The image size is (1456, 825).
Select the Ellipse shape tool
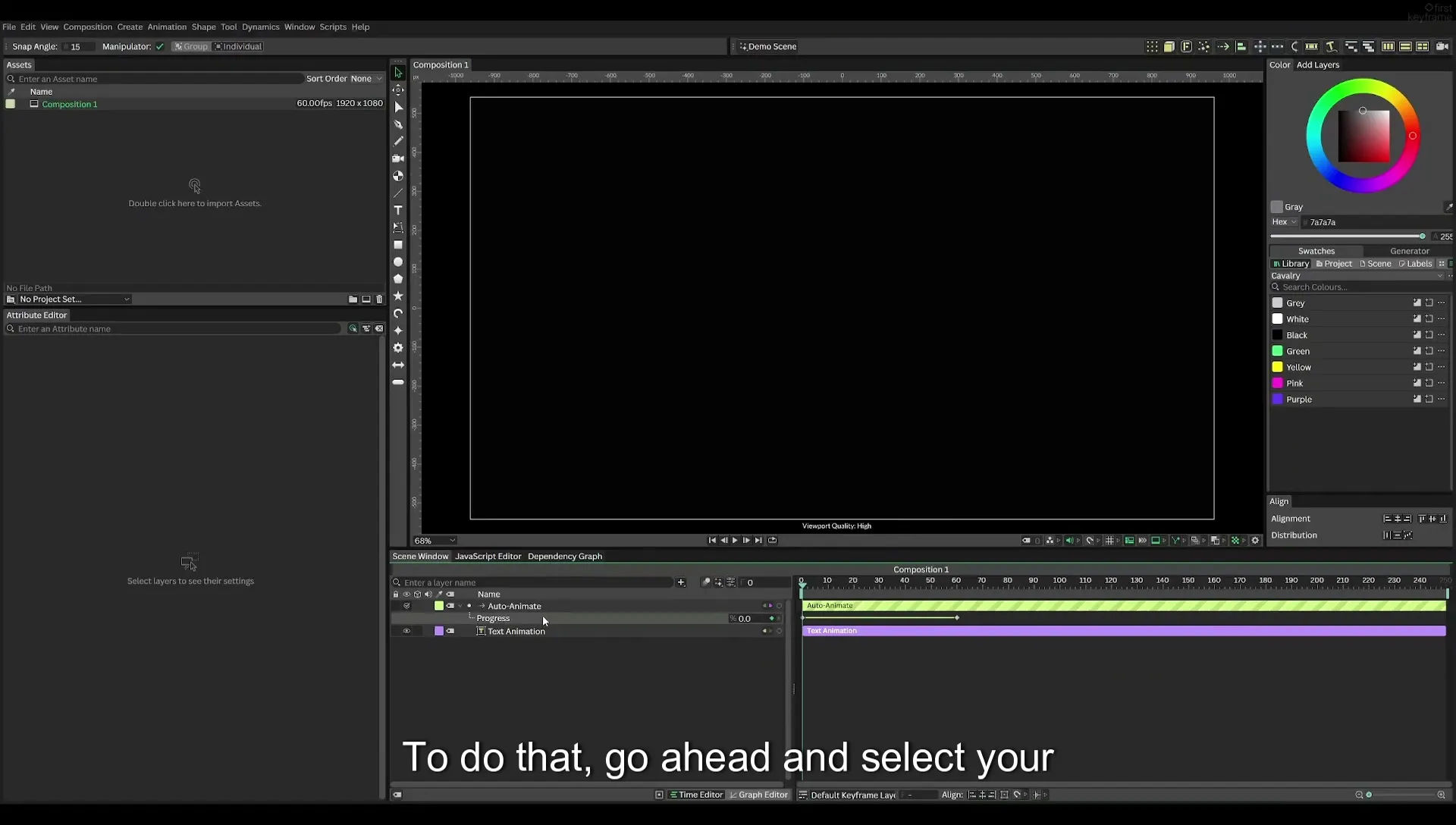(398, 262)
